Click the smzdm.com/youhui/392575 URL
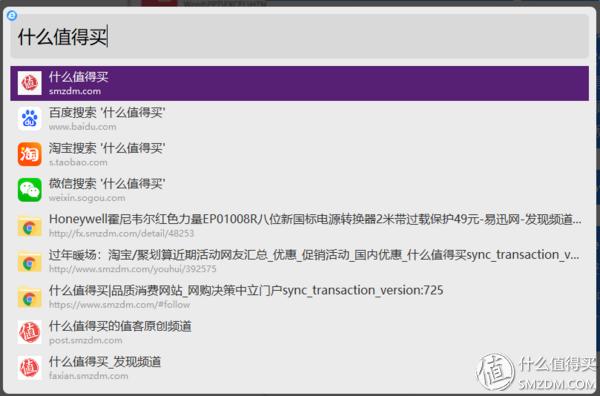 tap(132, 269)
